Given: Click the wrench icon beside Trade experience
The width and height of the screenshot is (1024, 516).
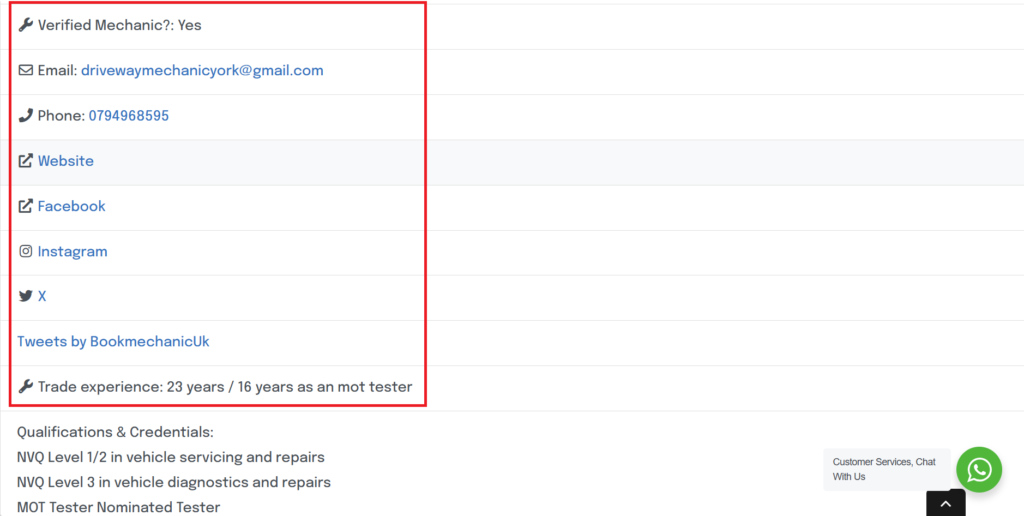Looking at the screenshot, I should click(x=26, y=387).
